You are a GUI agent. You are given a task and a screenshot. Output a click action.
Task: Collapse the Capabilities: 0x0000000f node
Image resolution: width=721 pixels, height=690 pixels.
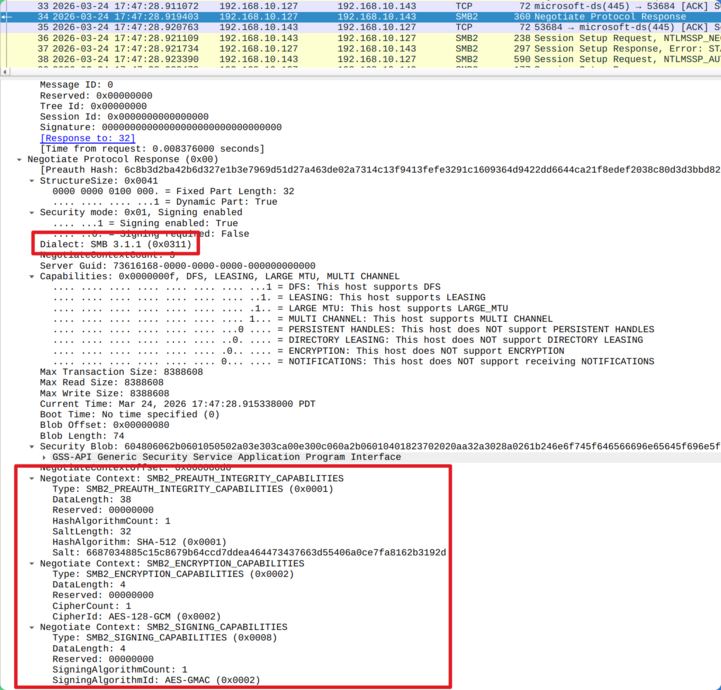[x=33, y=277]
